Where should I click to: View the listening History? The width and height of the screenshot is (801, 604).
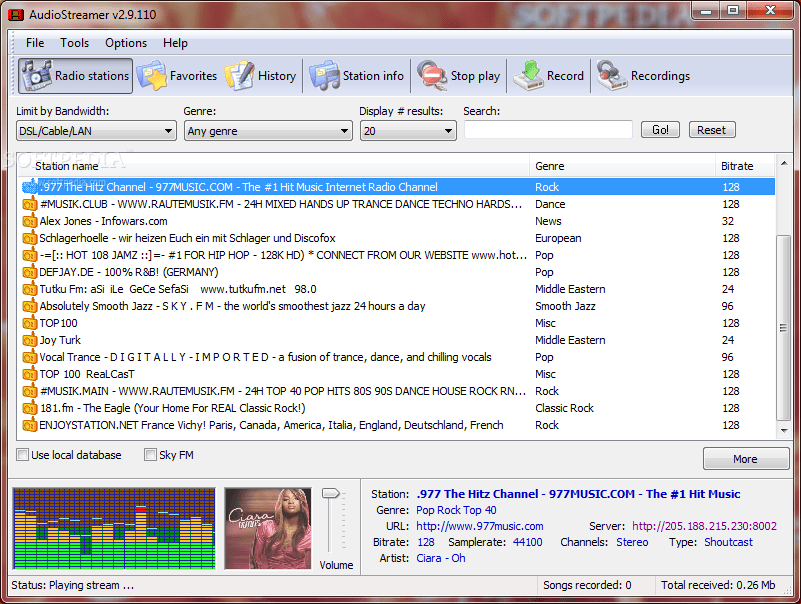click(262, 75)
